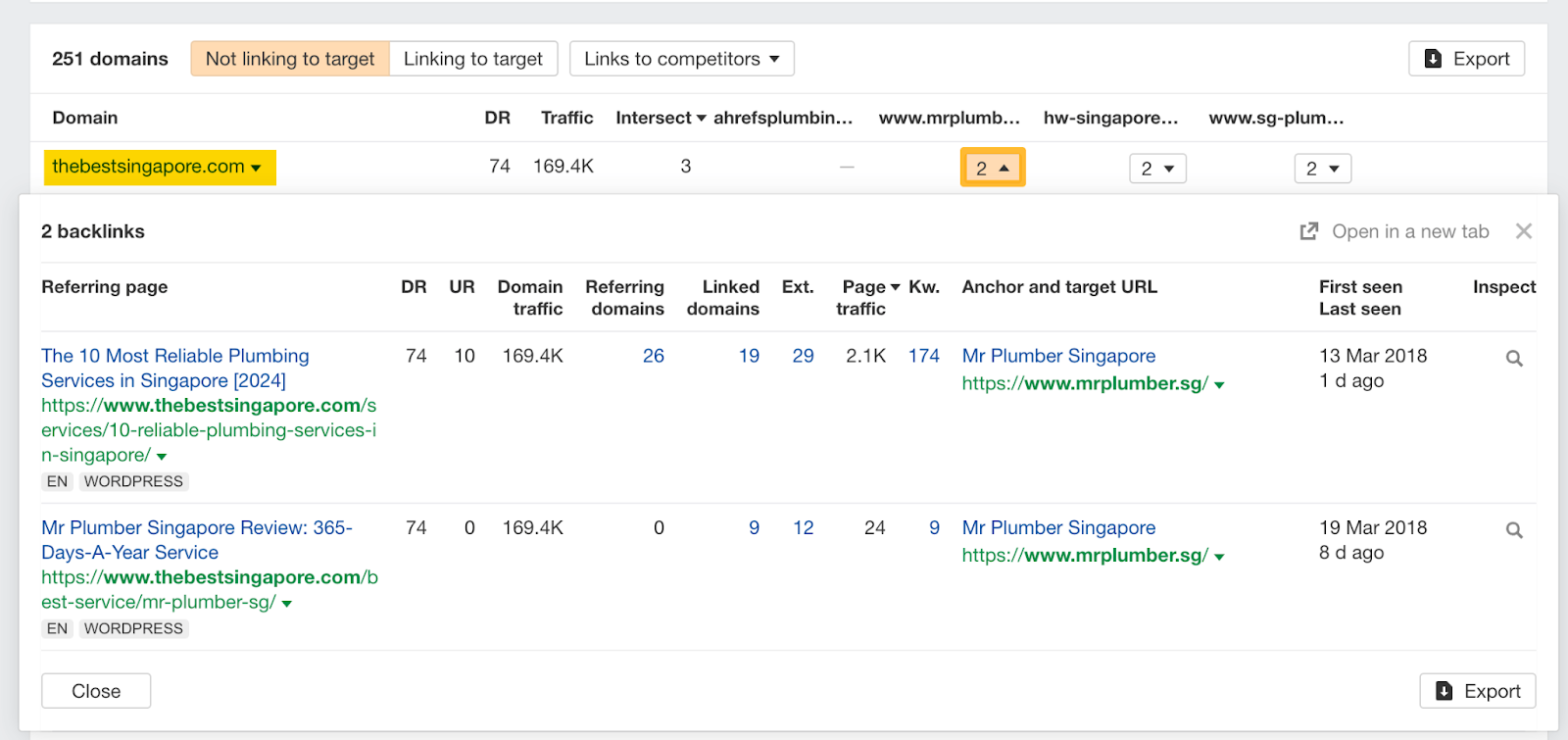1568x740 pixels.
Task: Export the 2 backlinks list
Action: point(1477,691)
